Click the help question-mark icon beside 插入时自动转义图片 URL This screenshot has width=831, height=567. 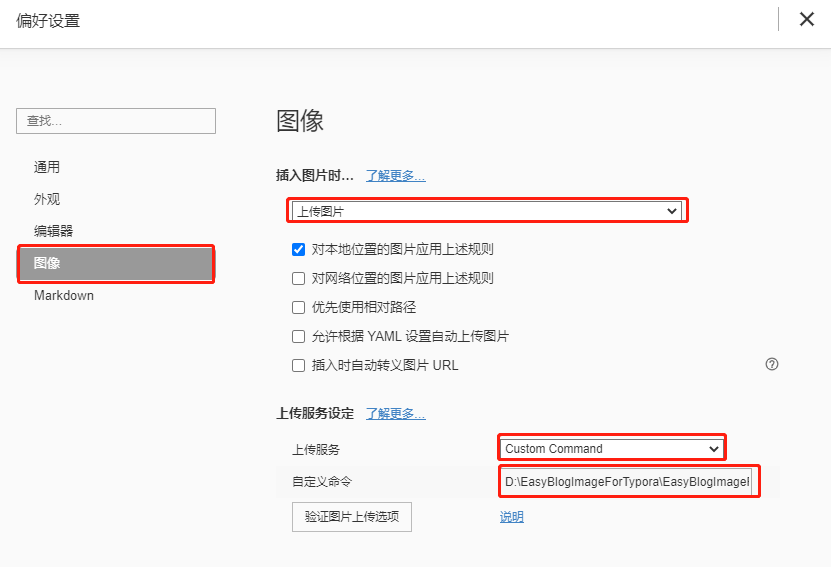(x=772, y=364)
